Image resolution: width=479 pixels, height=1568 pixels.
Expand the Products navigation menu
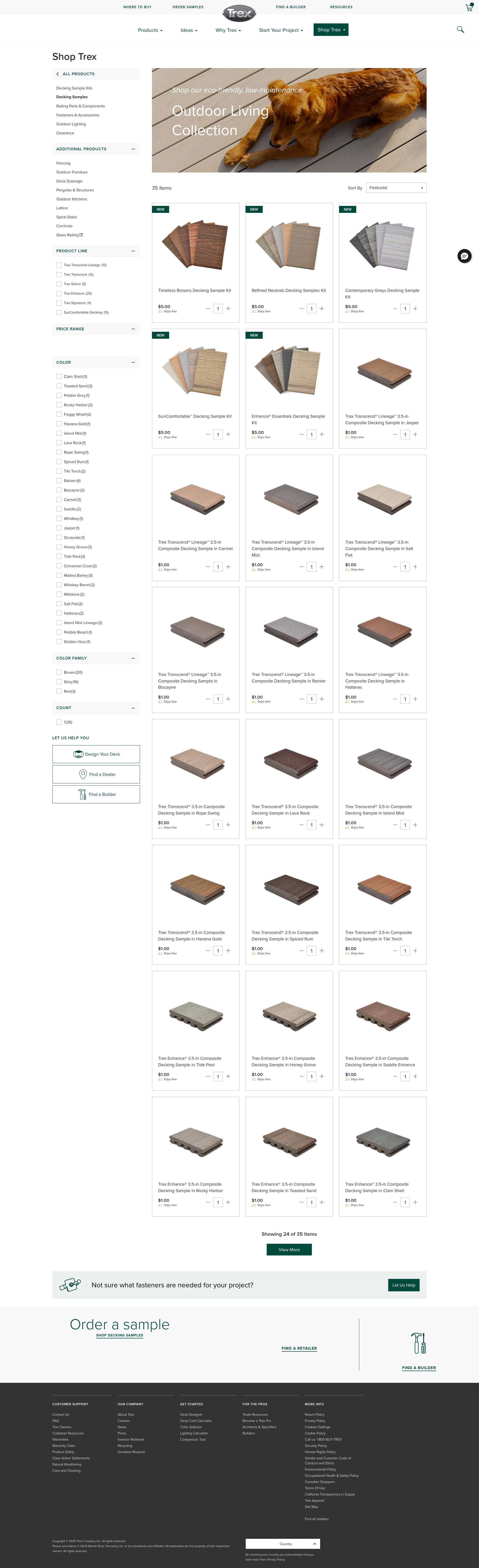pos(150,30)
